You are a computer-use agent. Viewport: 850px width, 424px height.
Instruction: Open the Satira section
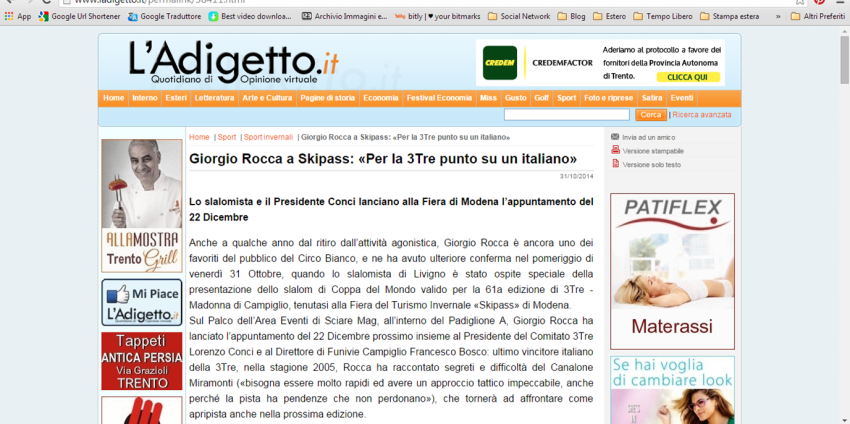[x=652, y=98]
